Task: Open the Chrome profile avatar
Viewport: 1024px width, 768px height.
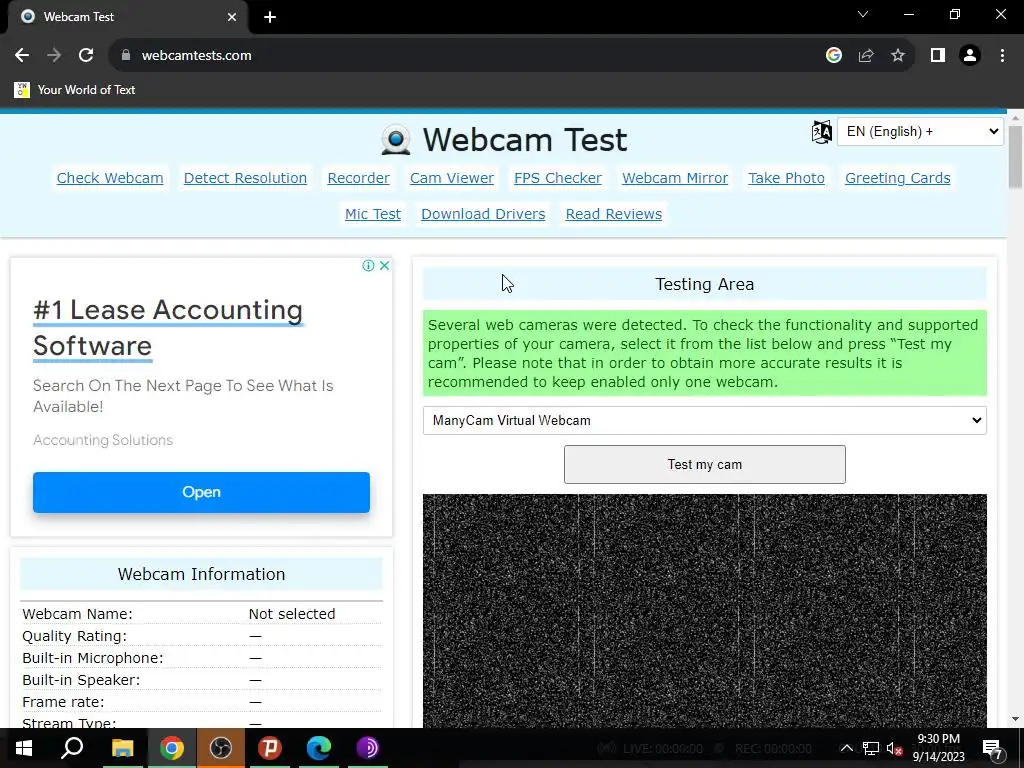Action: pos(970,56)
